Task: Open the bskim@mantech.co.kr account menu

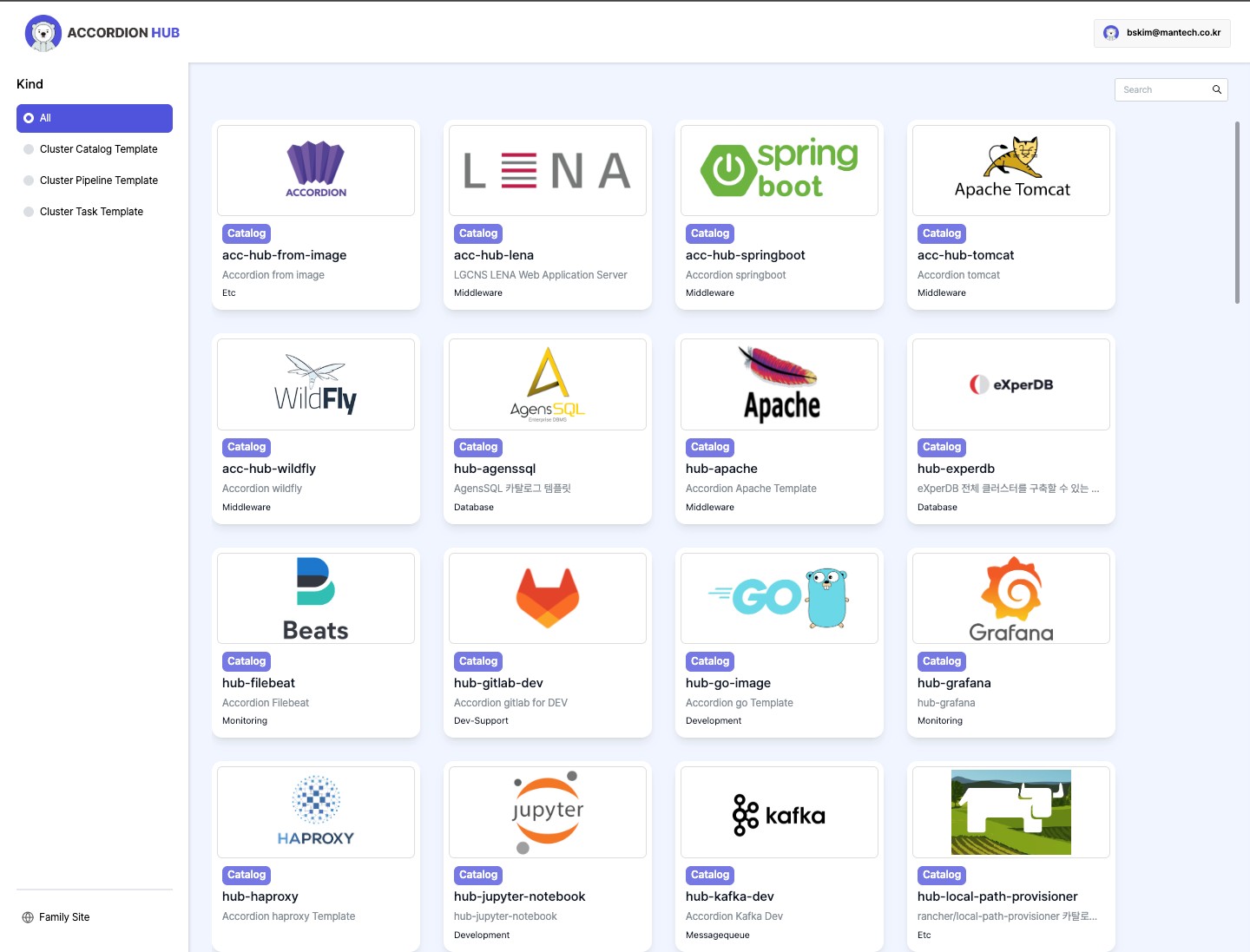Action: (1162, 33)
